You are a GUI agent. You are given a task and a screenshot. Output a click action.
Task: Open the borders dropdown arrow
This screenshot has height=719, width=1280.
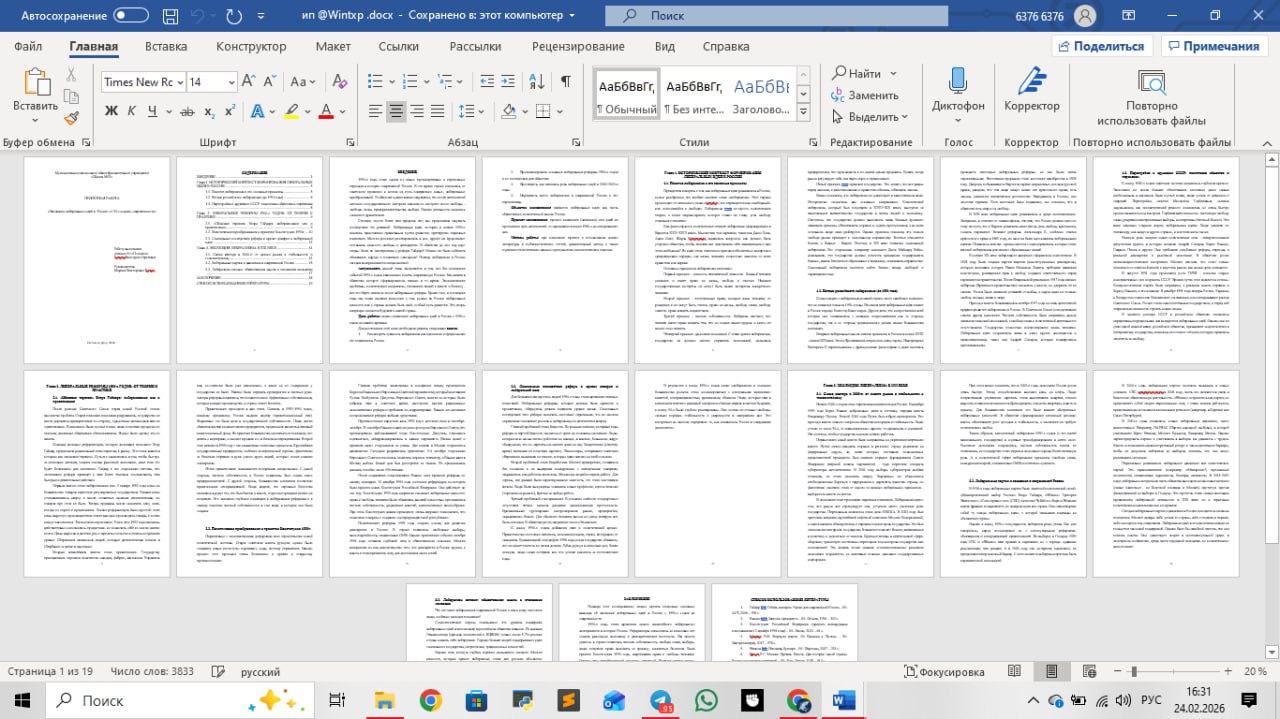tap(560, 111)
